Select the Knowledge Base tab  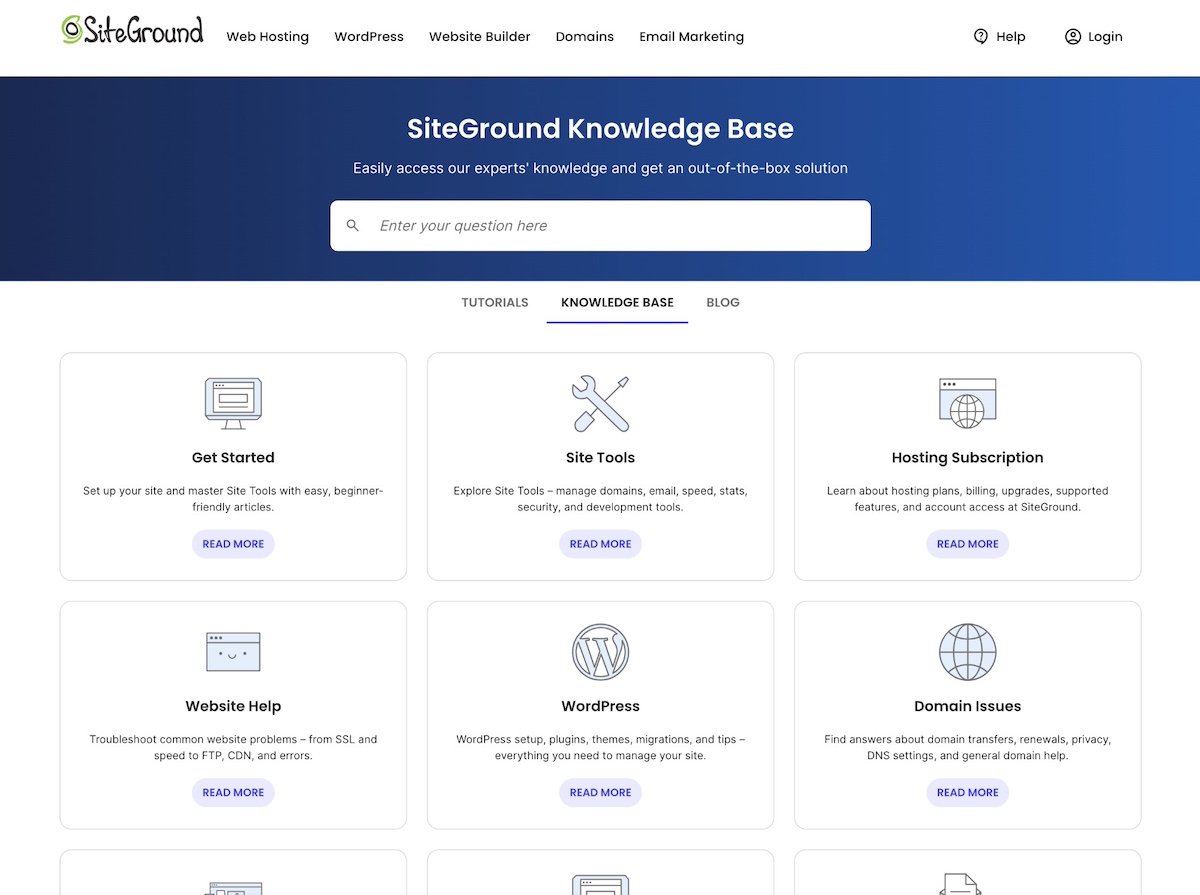tap(617, 302)
